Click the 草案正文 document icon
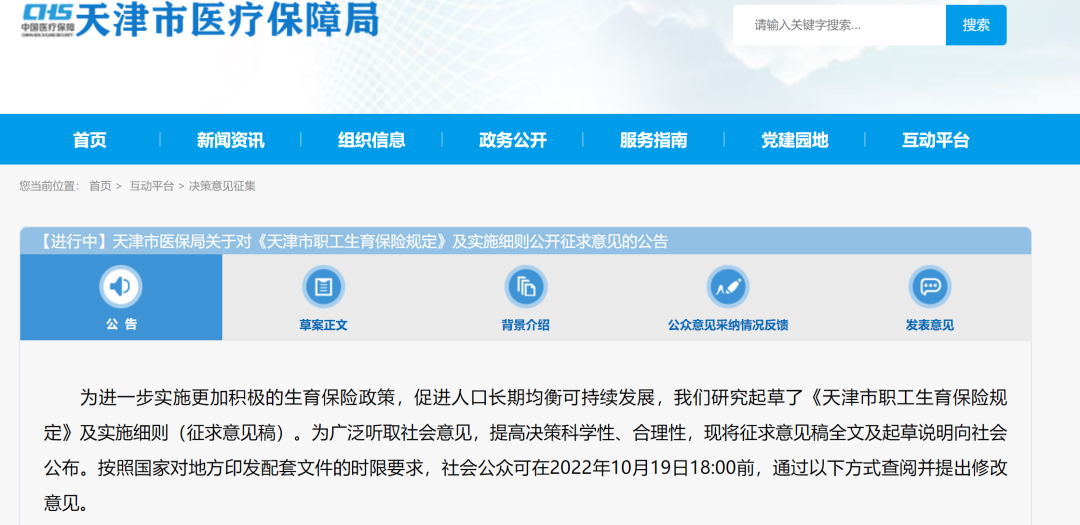This screenshot has width=1080, height=525. 323,286
